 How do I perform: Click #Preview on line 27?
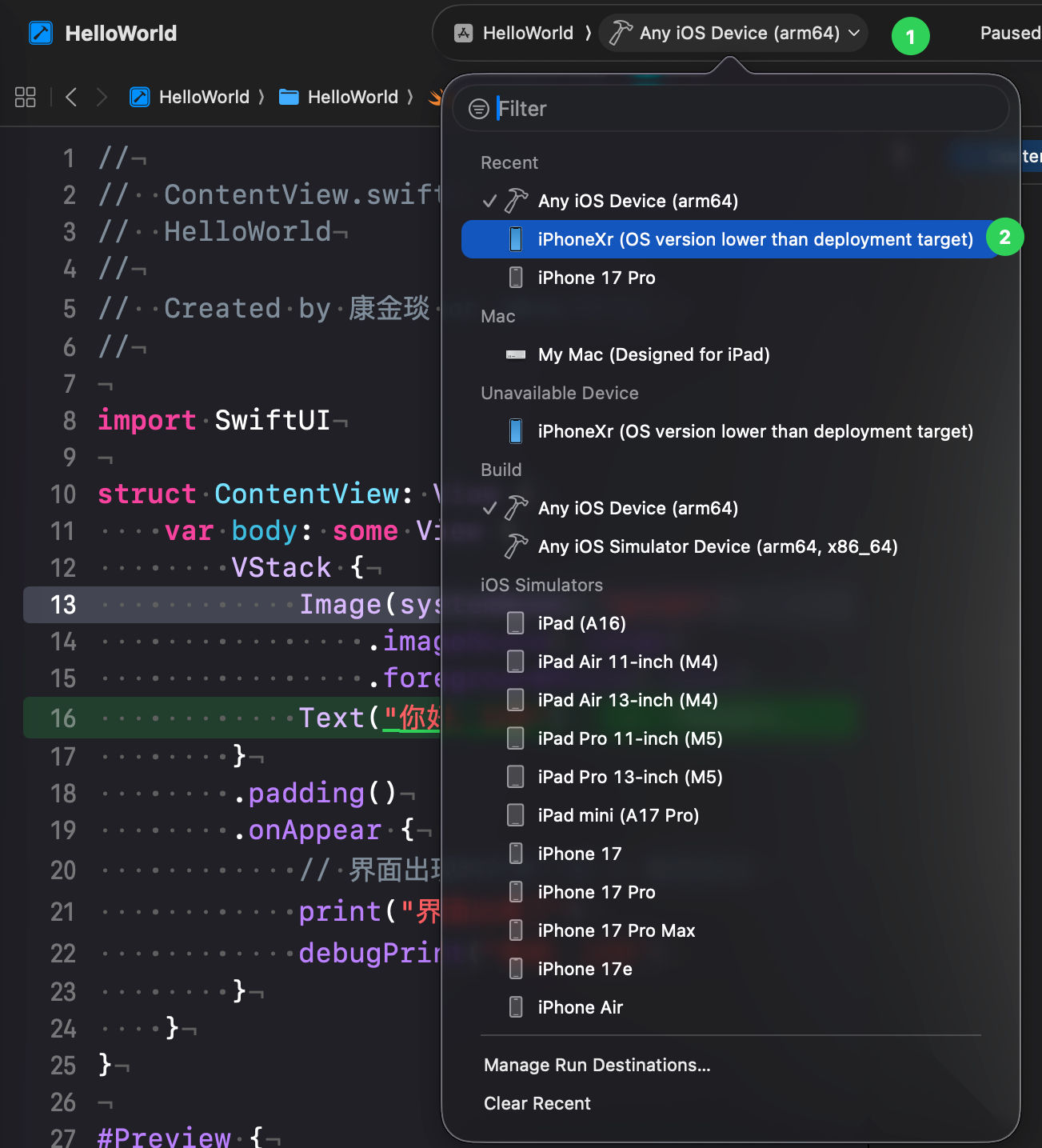tap(164, 1136)
